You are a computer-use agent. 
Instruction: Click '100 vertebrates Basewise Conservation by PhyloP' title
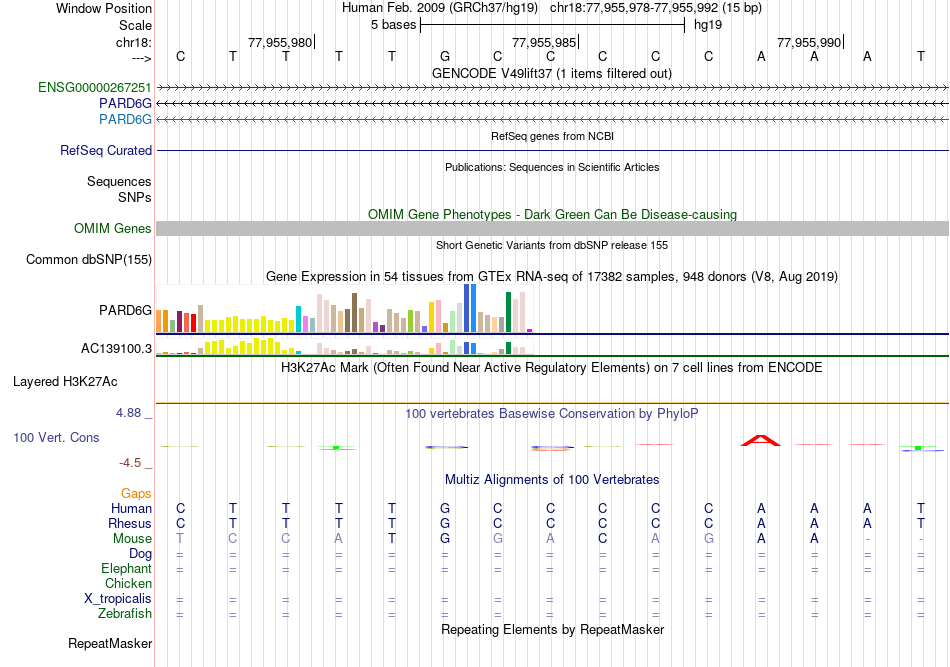[x=552, y=414]
